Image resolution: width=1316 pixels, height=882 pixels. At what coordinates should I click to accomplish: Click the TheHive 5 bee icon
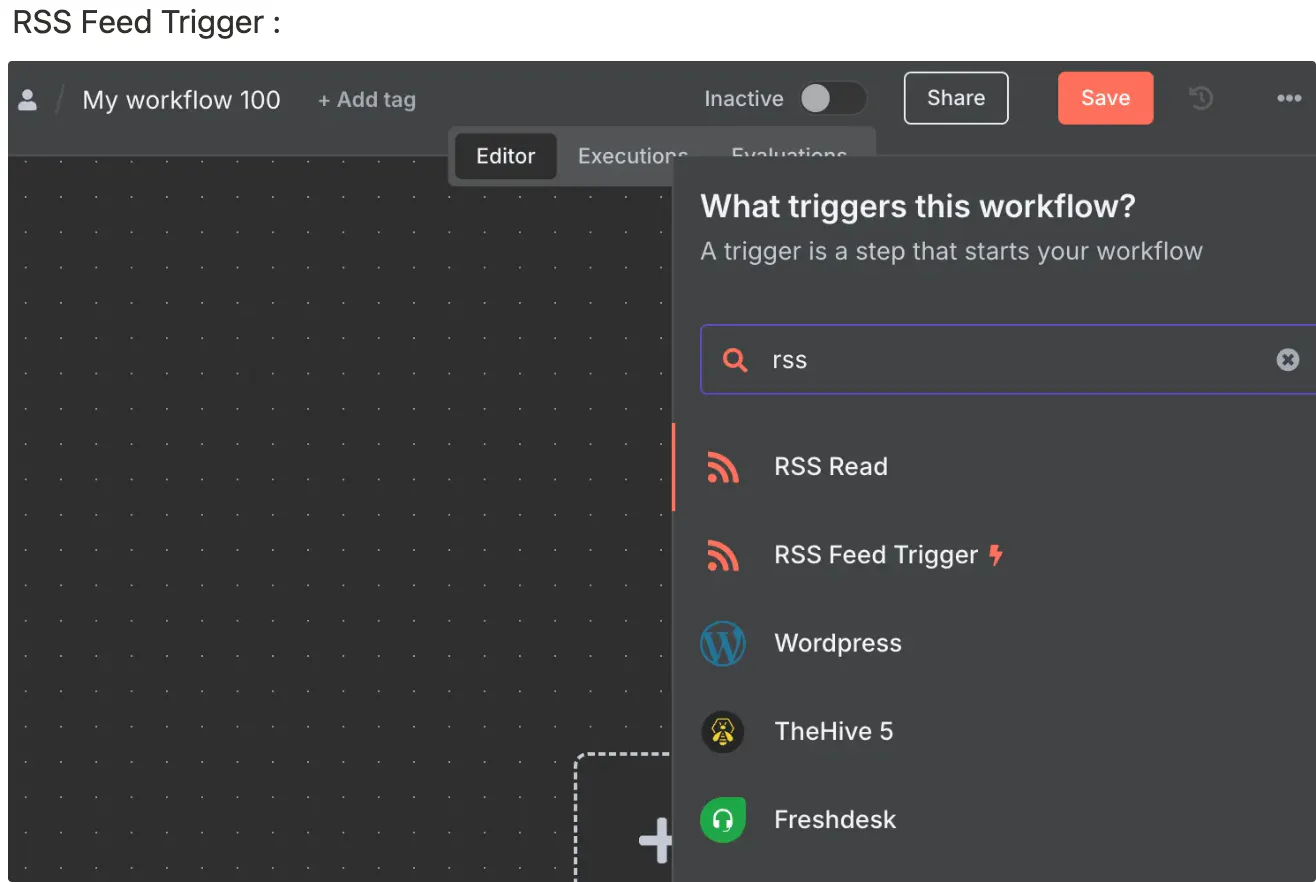723,732
